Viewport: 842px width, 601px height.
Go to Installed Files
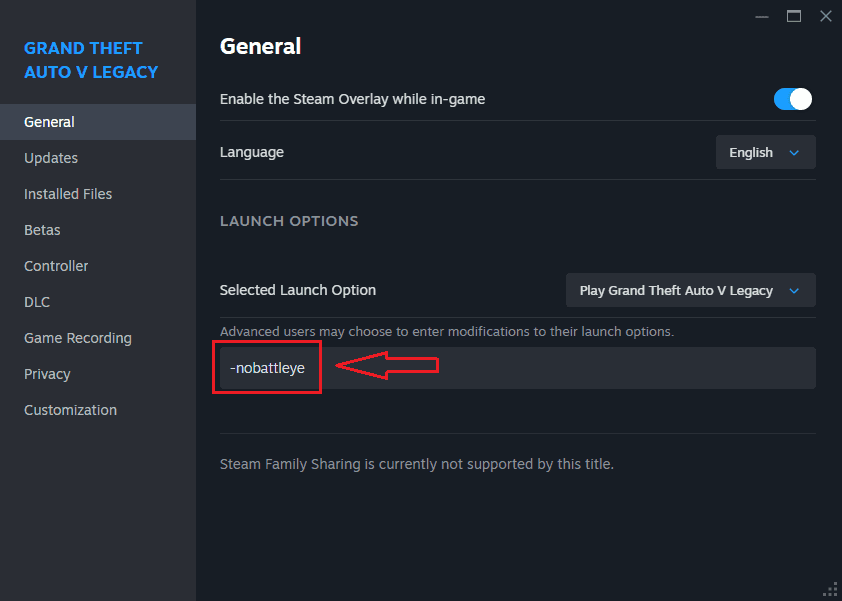point(68,194)
